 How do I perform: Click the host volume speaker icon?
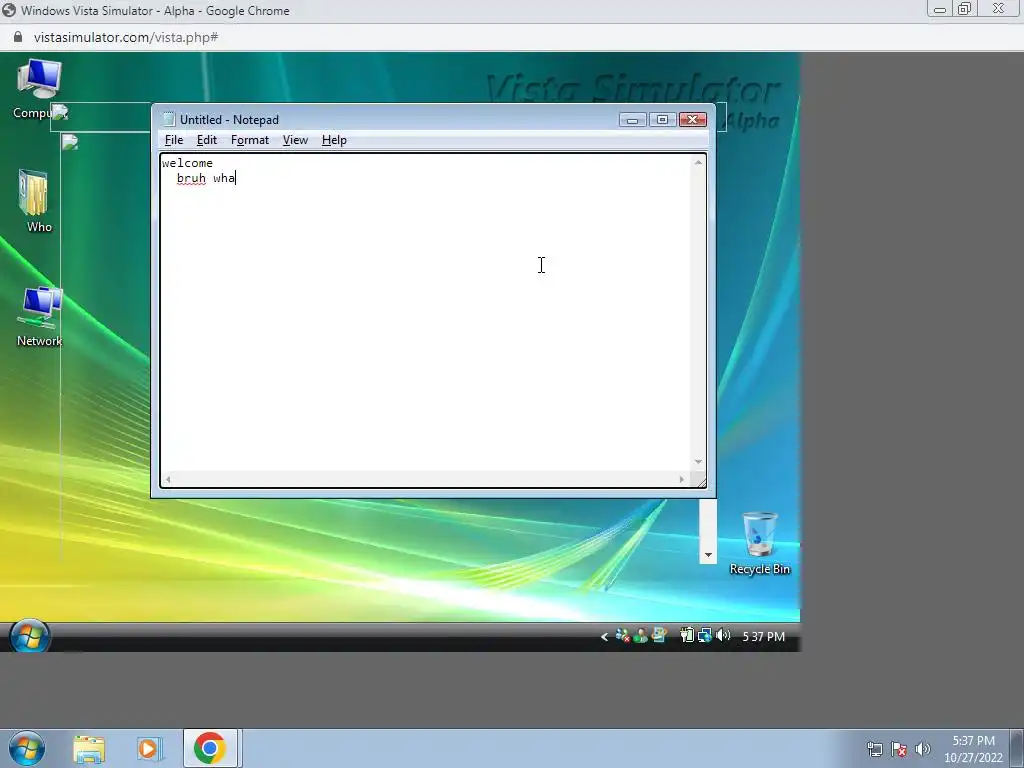(x=923, y=749)
